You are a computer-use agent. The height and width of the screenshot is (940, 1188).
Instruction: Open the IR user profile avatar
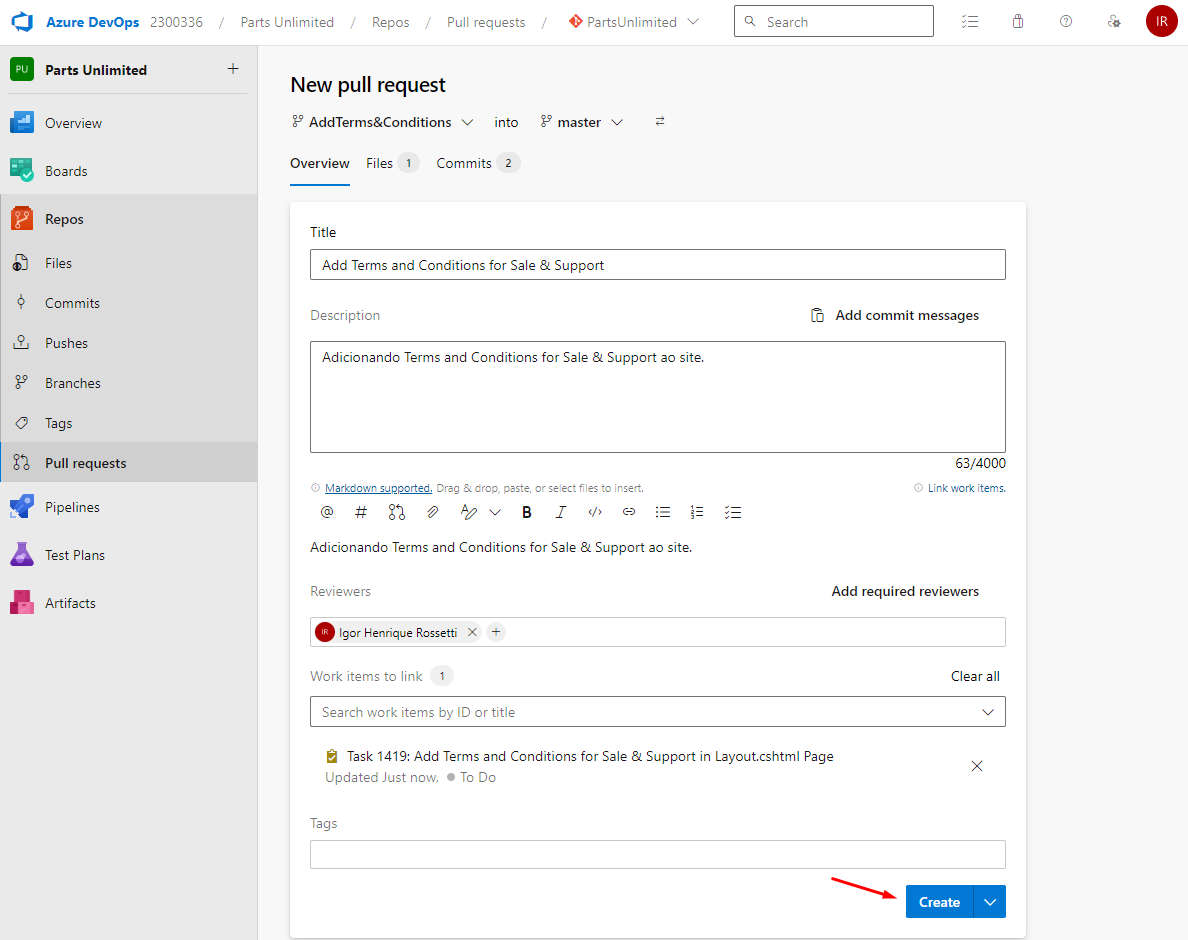[x=1161, y=22]
